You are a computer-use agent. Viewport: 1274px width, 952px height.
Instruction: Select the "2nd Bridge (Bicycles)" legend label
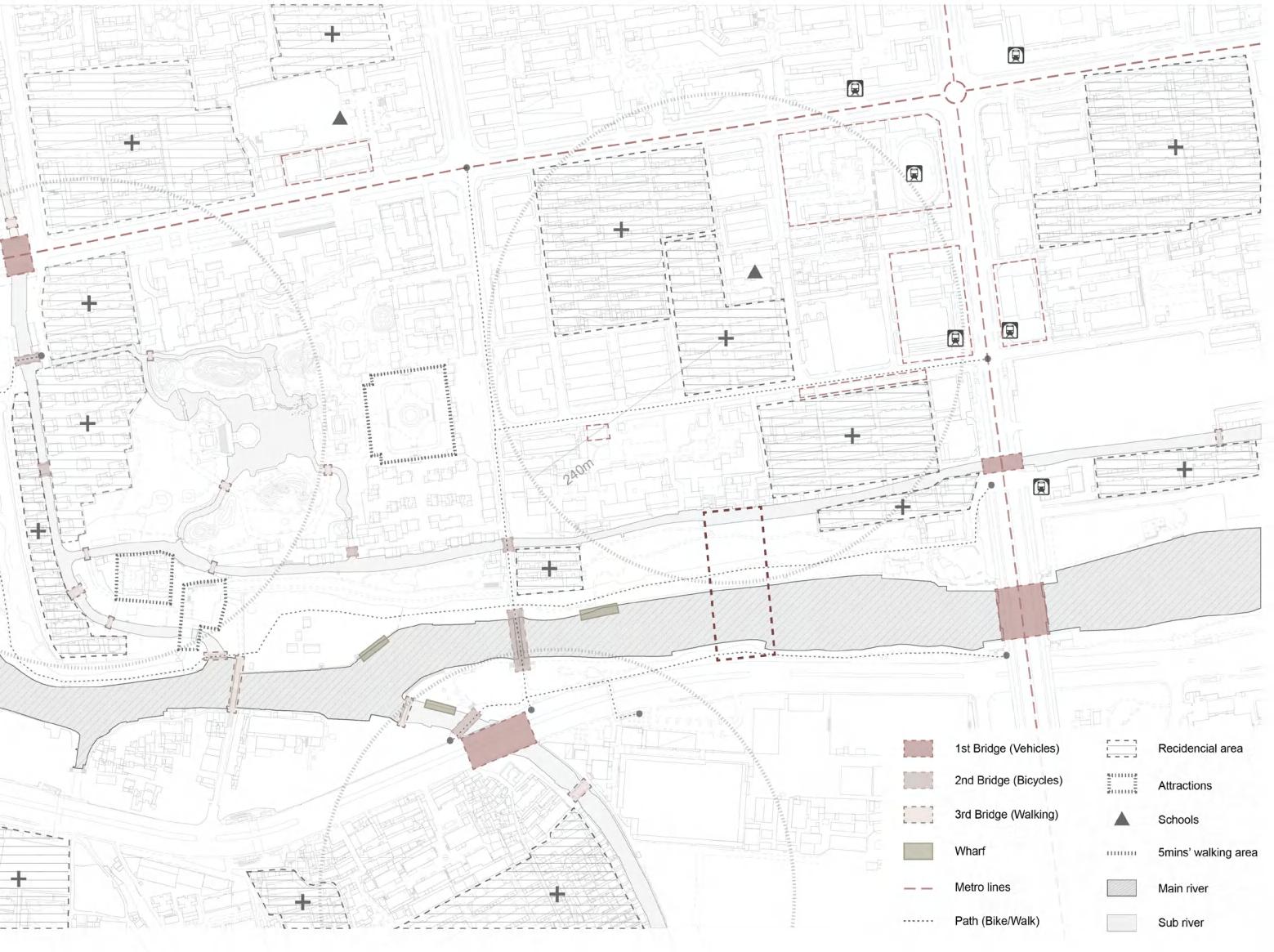[1008, 780]
